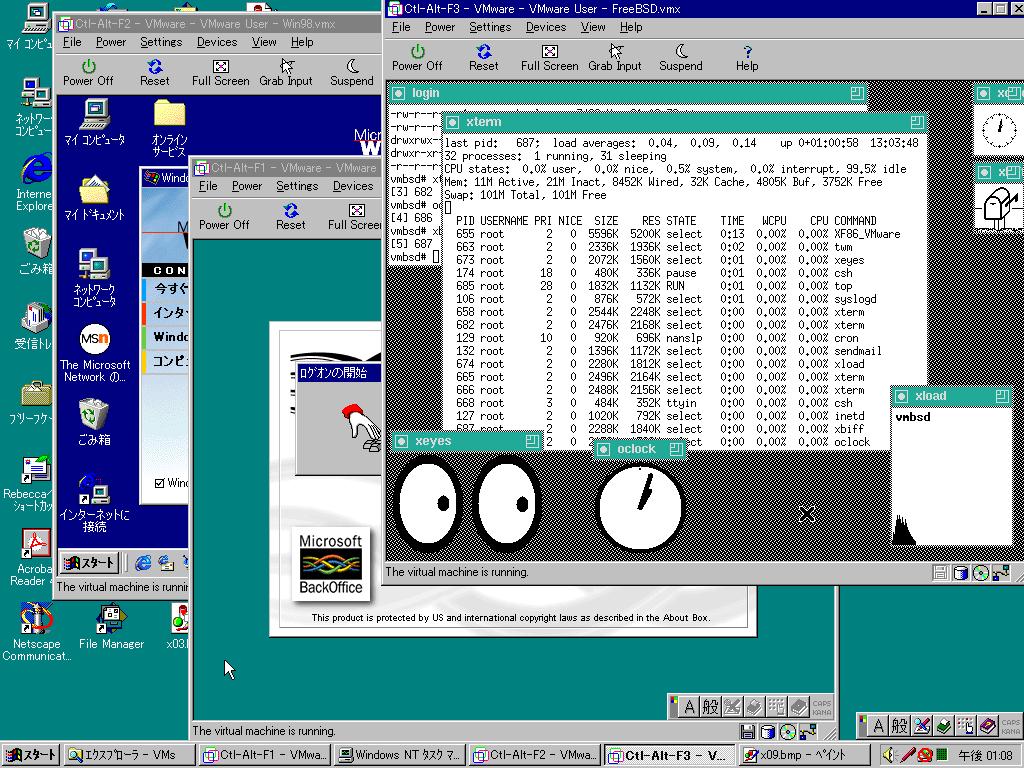Click the host taskbar スタート button

(x=31, y=755)
